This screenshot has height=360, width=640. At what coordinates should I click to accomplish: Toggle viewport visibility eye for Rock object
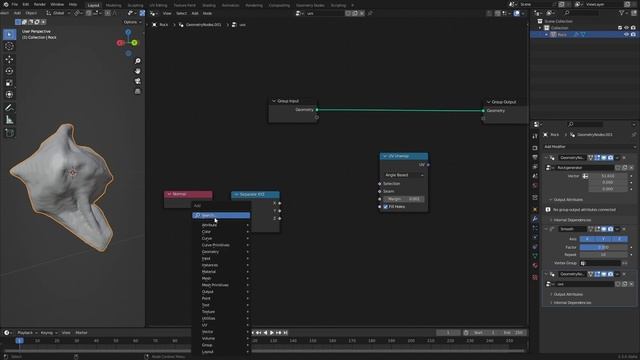626,35
